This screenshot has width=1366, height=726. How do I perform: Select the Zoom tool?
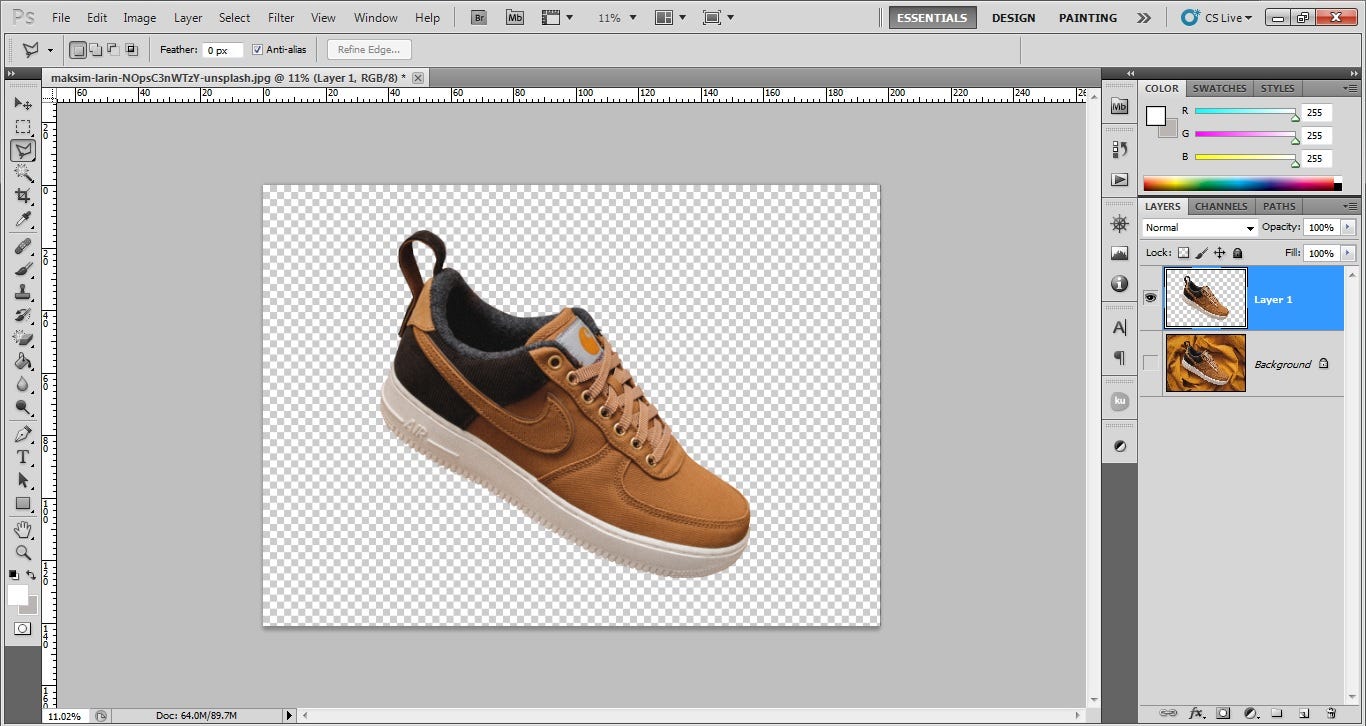pyautogui.click(x=24, y=551)
